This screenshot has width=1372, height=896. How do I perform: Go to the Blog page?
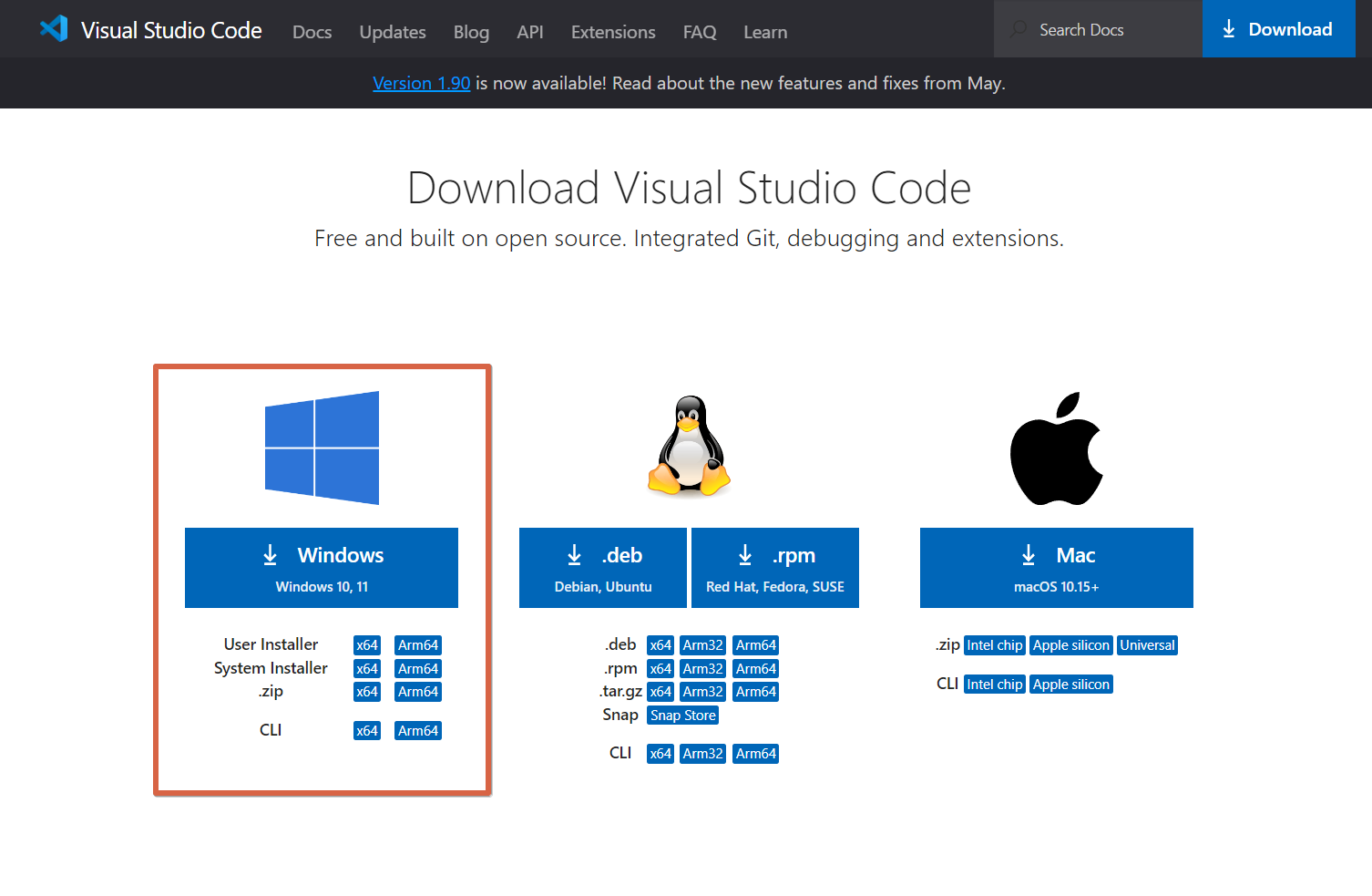(x=471, y=32)
